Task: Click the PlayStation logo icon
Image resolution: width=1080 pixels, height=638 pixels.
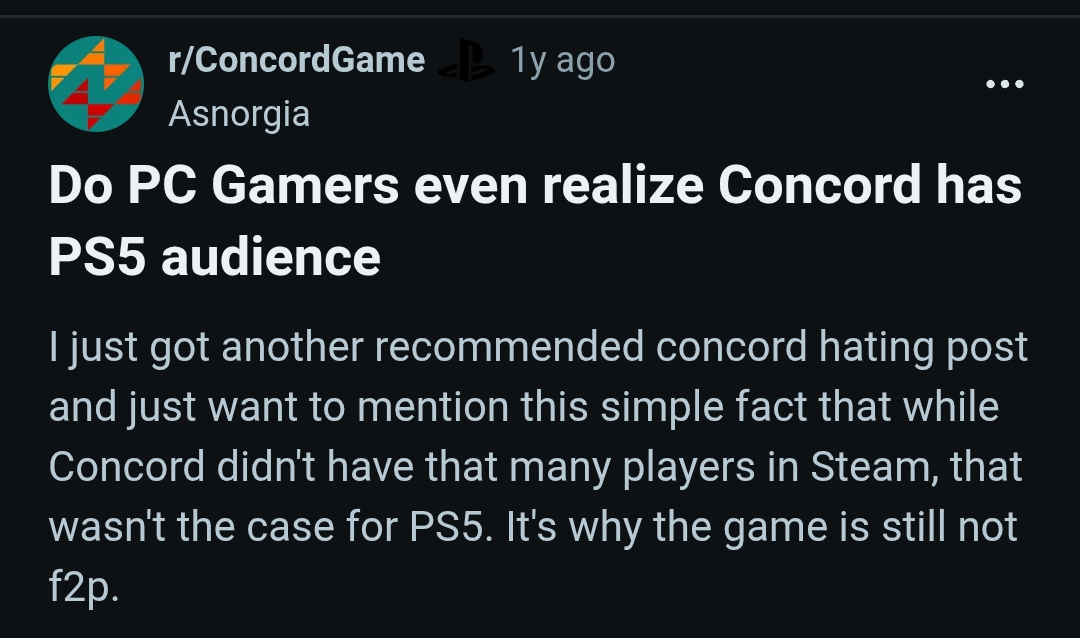Action: click(468, 62)
